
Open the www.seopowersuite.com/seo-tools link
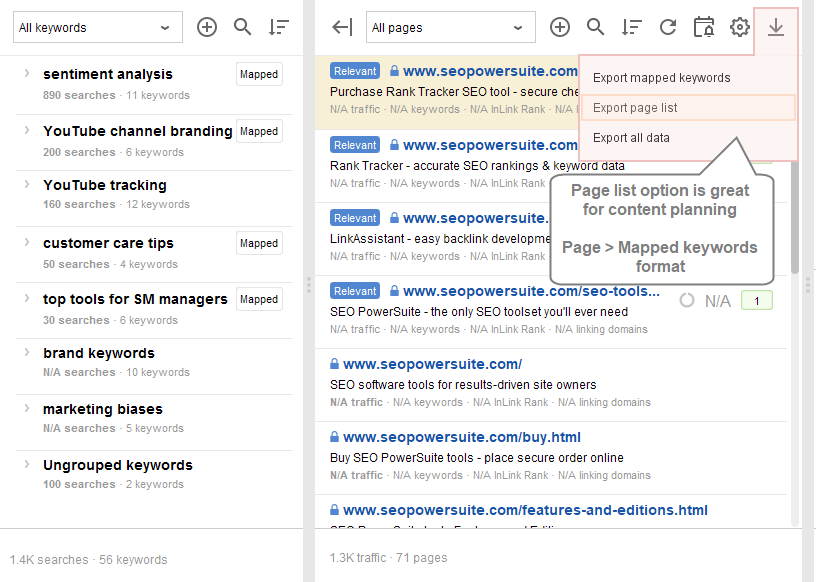click(531, 291)
